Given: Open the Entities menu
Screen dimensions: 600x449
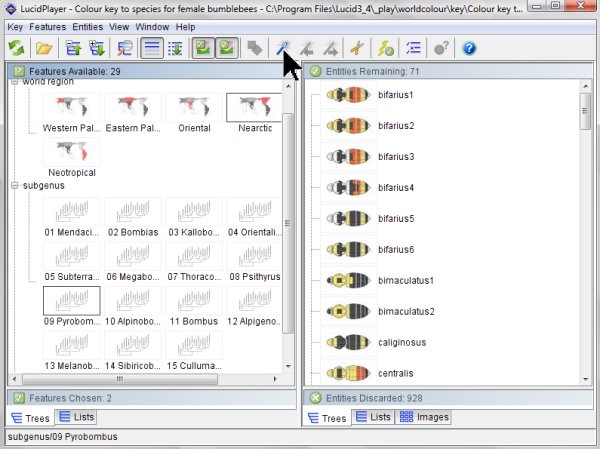Looking at the screenshot, I should click(x=88, y=27).
